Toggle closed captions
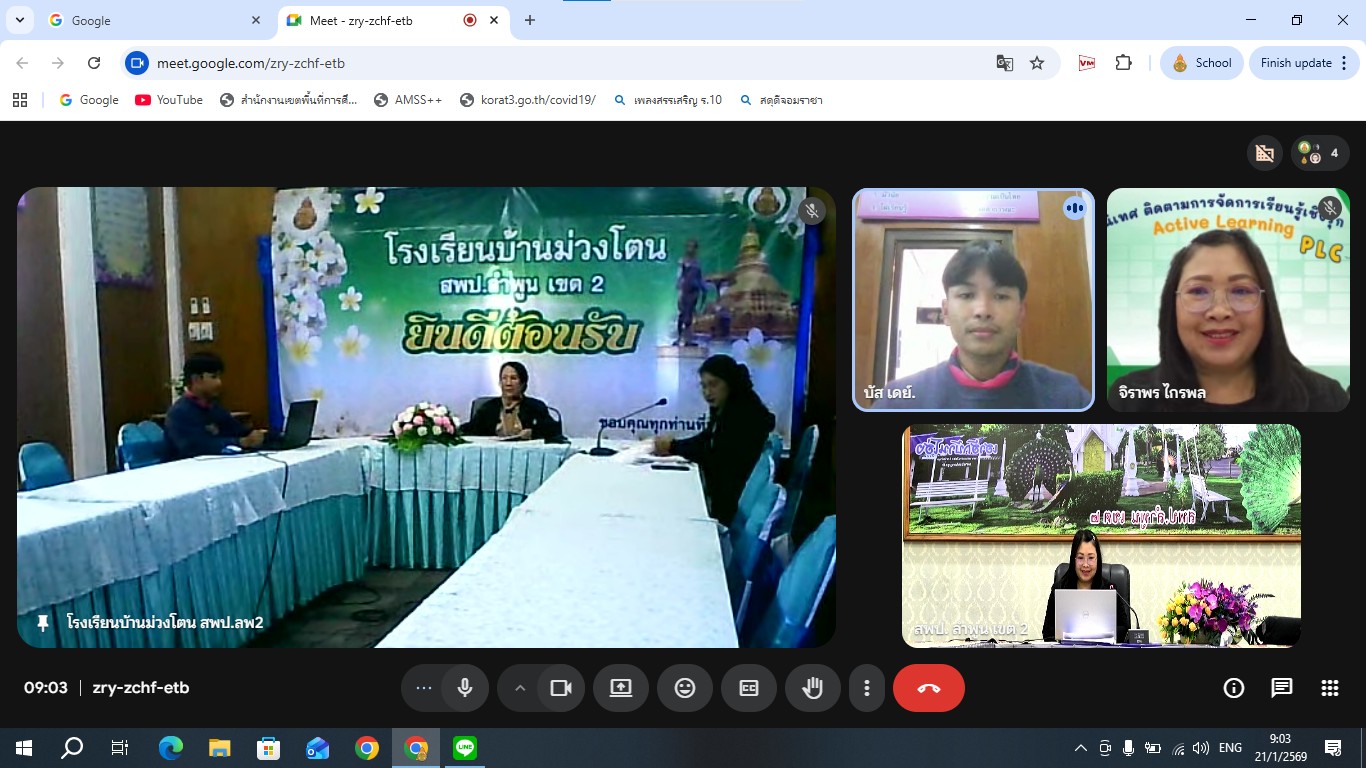 point(748,688)
